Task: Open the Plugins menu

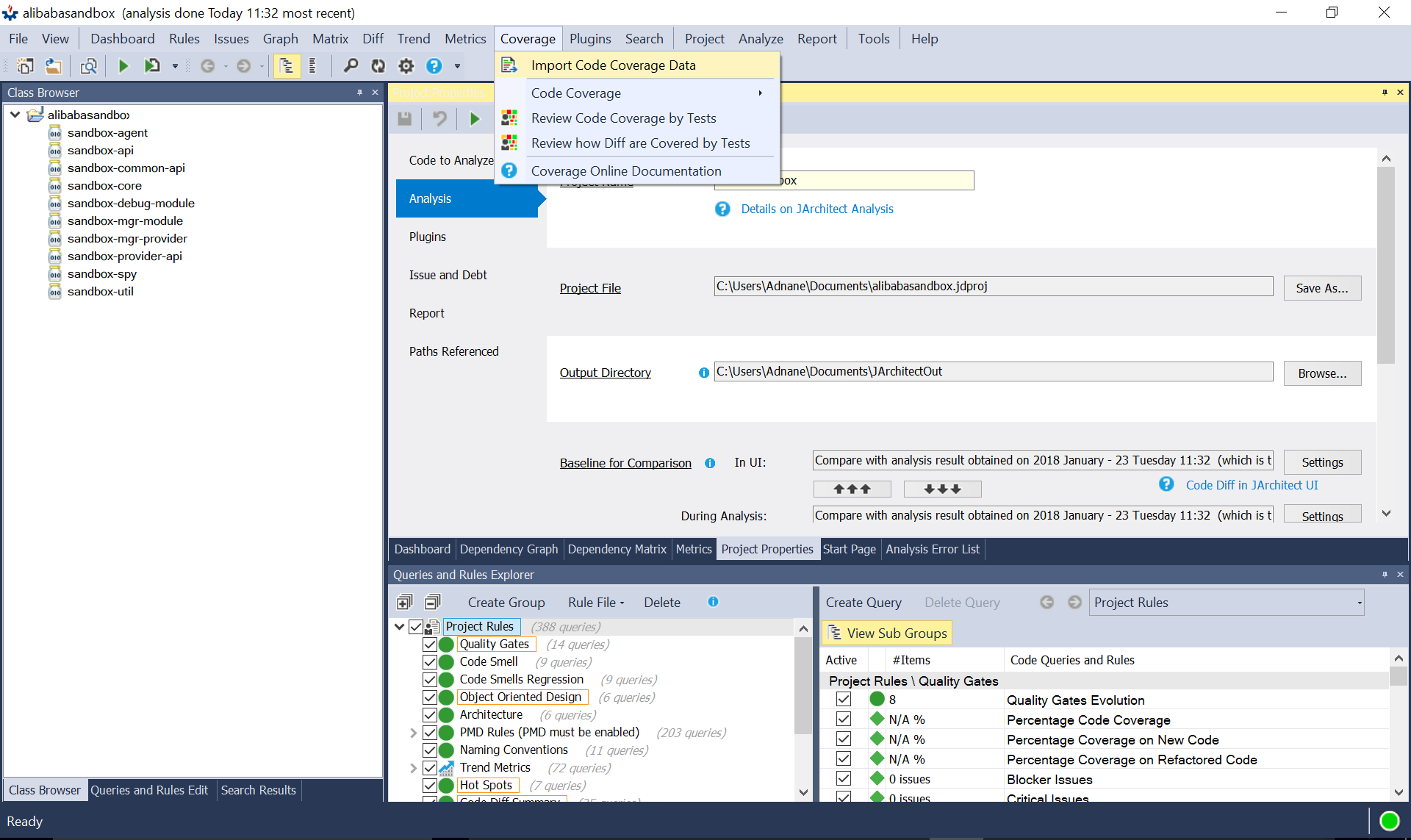Action: 590,39
